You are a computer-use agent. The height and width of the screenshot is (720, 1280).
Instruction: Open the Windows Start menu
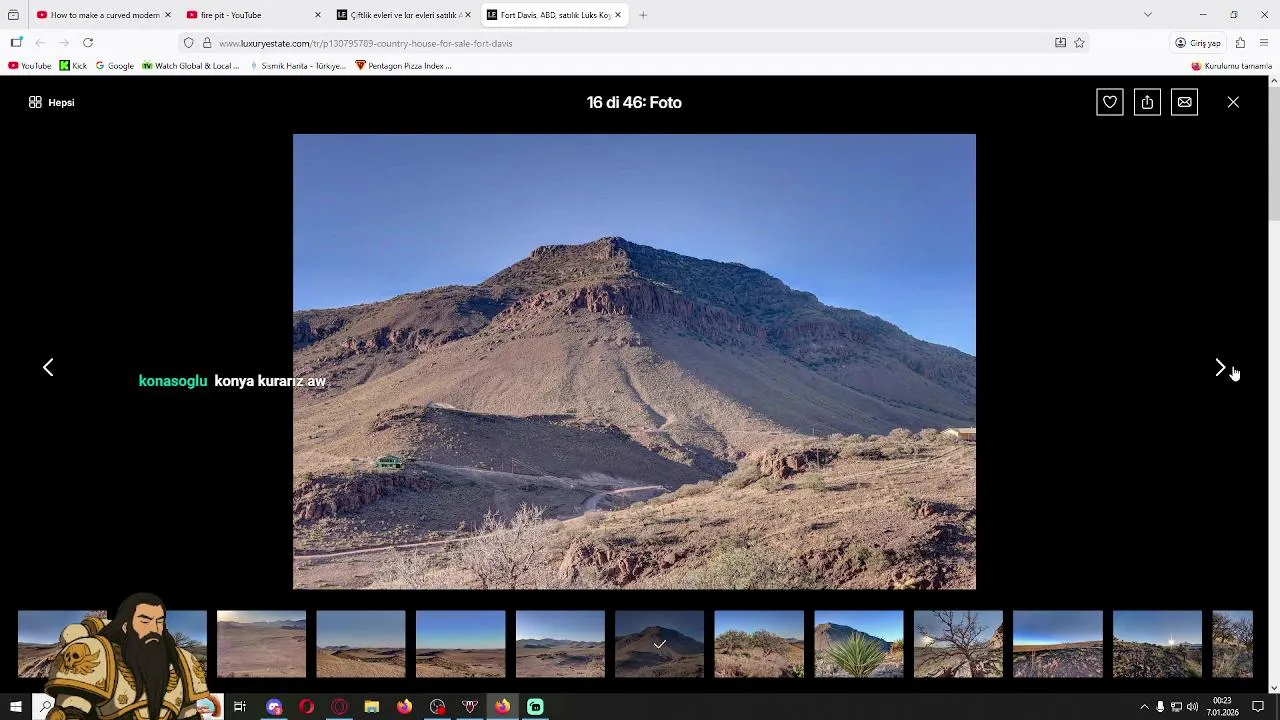coord(15,707)
